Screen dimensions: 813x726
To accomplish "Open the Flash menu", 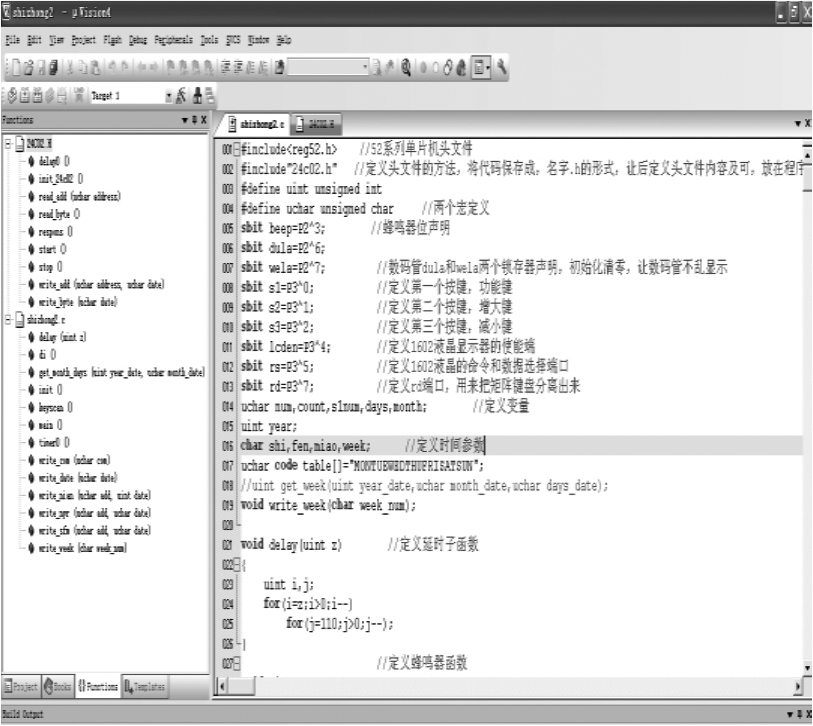I will [x=113, y=40].
